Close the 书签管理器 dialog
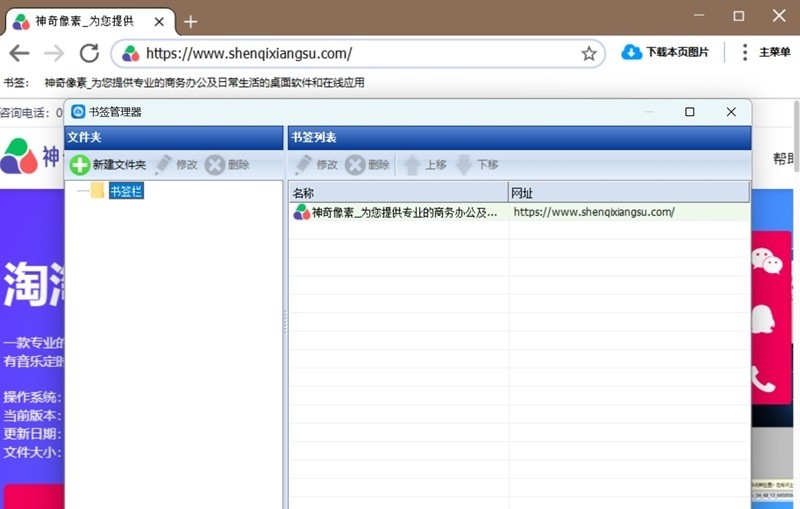 point(731,112)
